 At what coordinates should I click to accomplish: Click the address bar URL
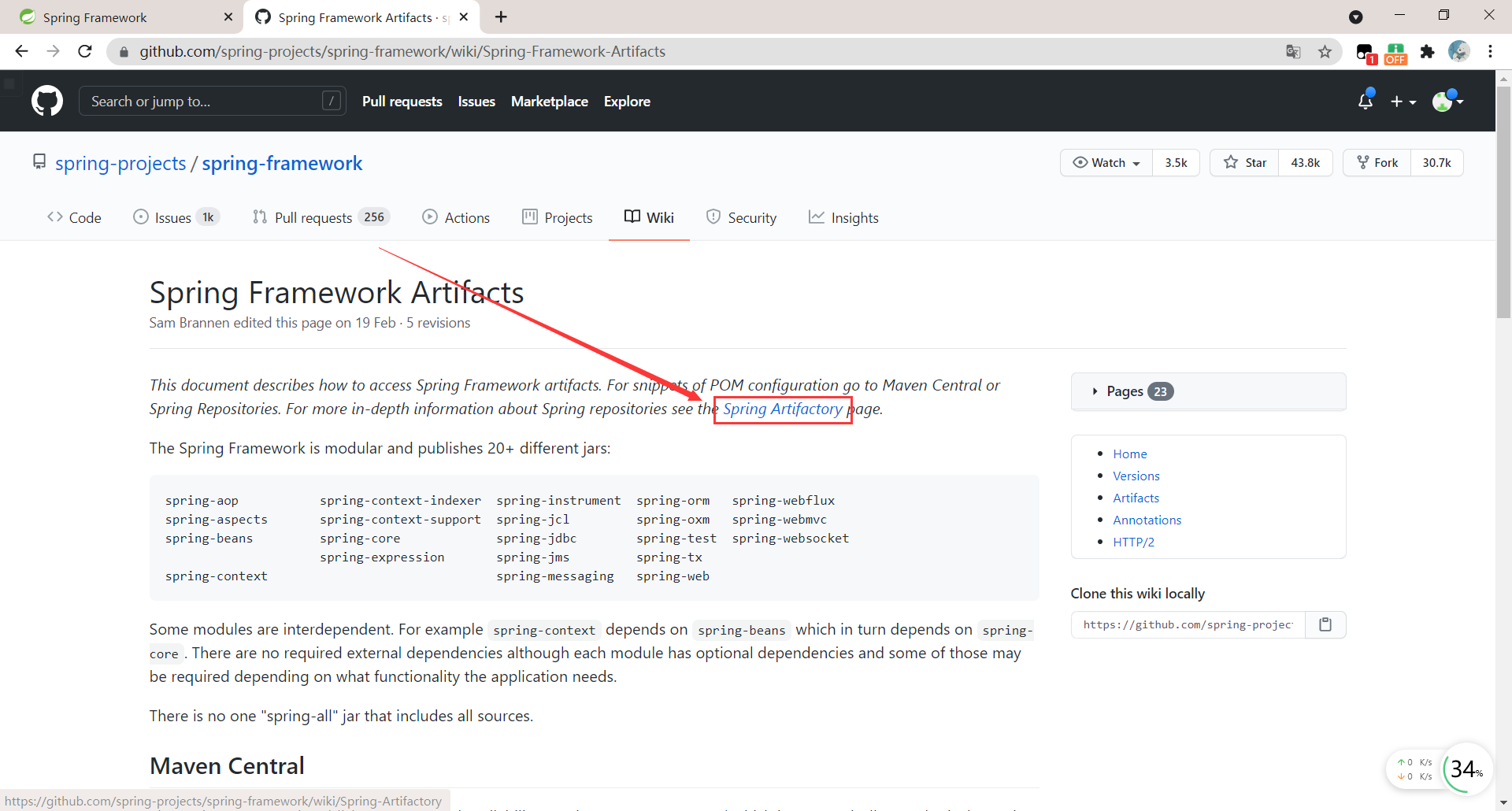point(402,51)
